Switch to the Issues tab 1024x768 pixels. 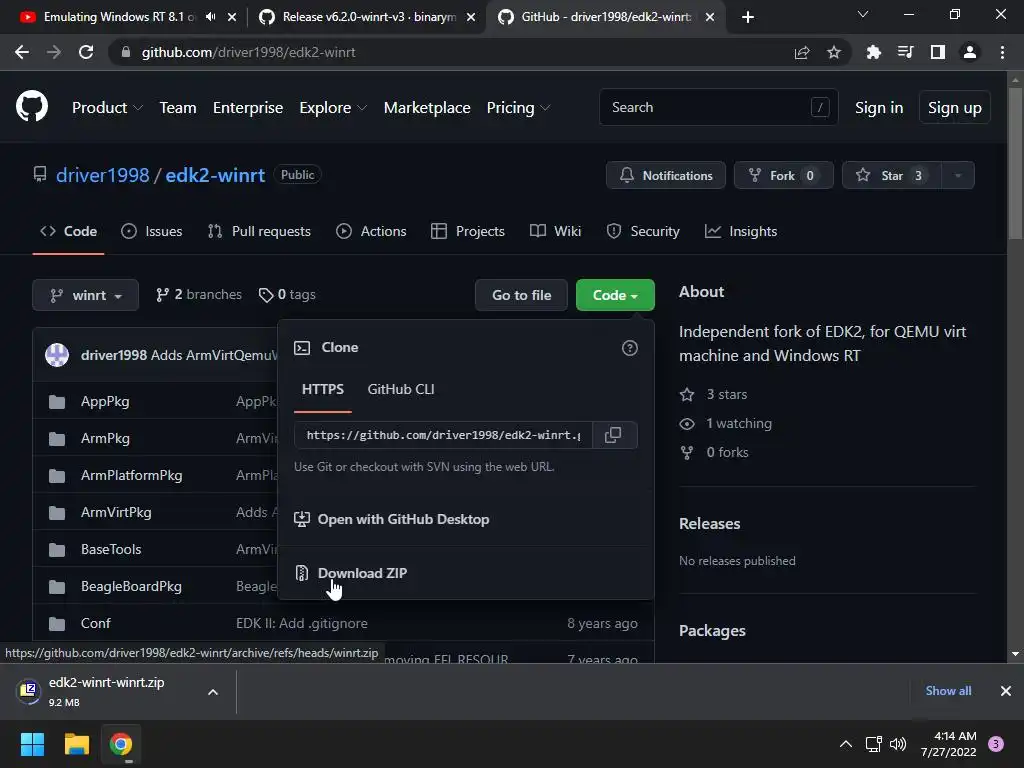click(152, 231)
